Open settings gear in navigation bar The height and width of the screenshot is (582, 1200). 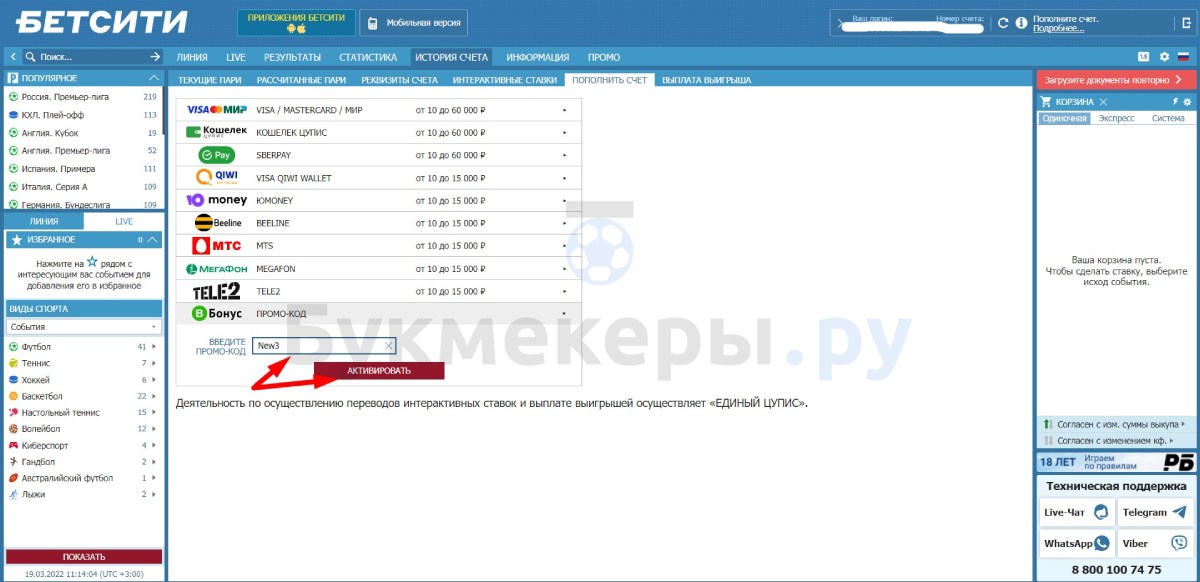coord(1165,57)
